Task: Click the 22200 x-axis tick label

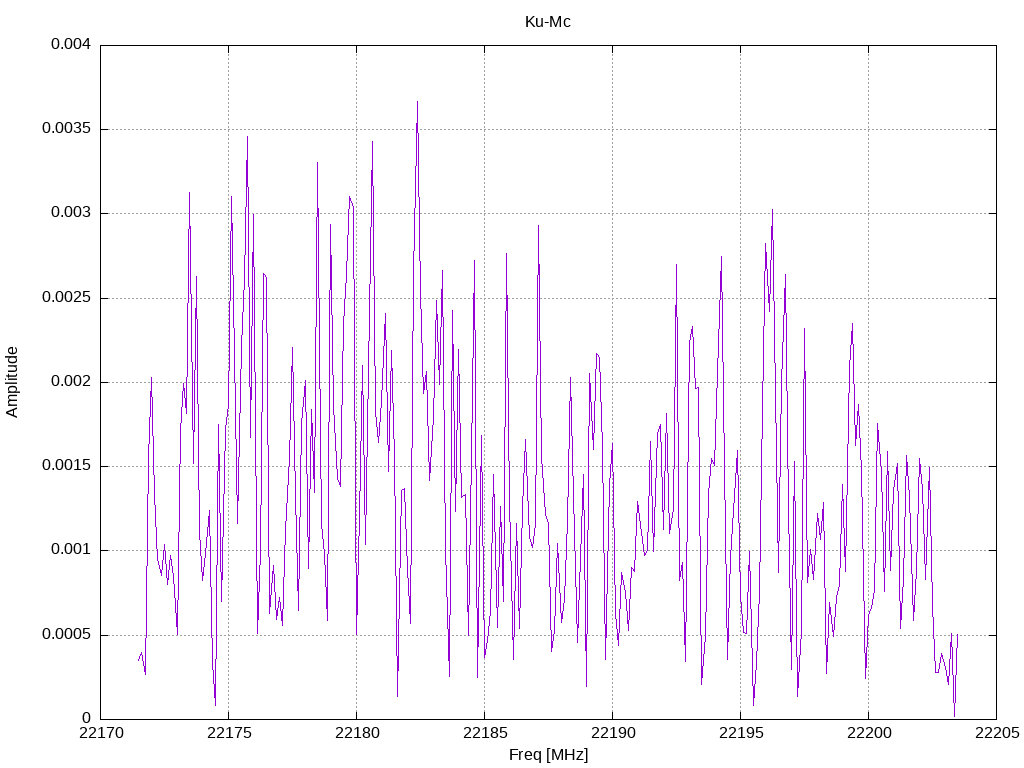Action: click(869, 733)
